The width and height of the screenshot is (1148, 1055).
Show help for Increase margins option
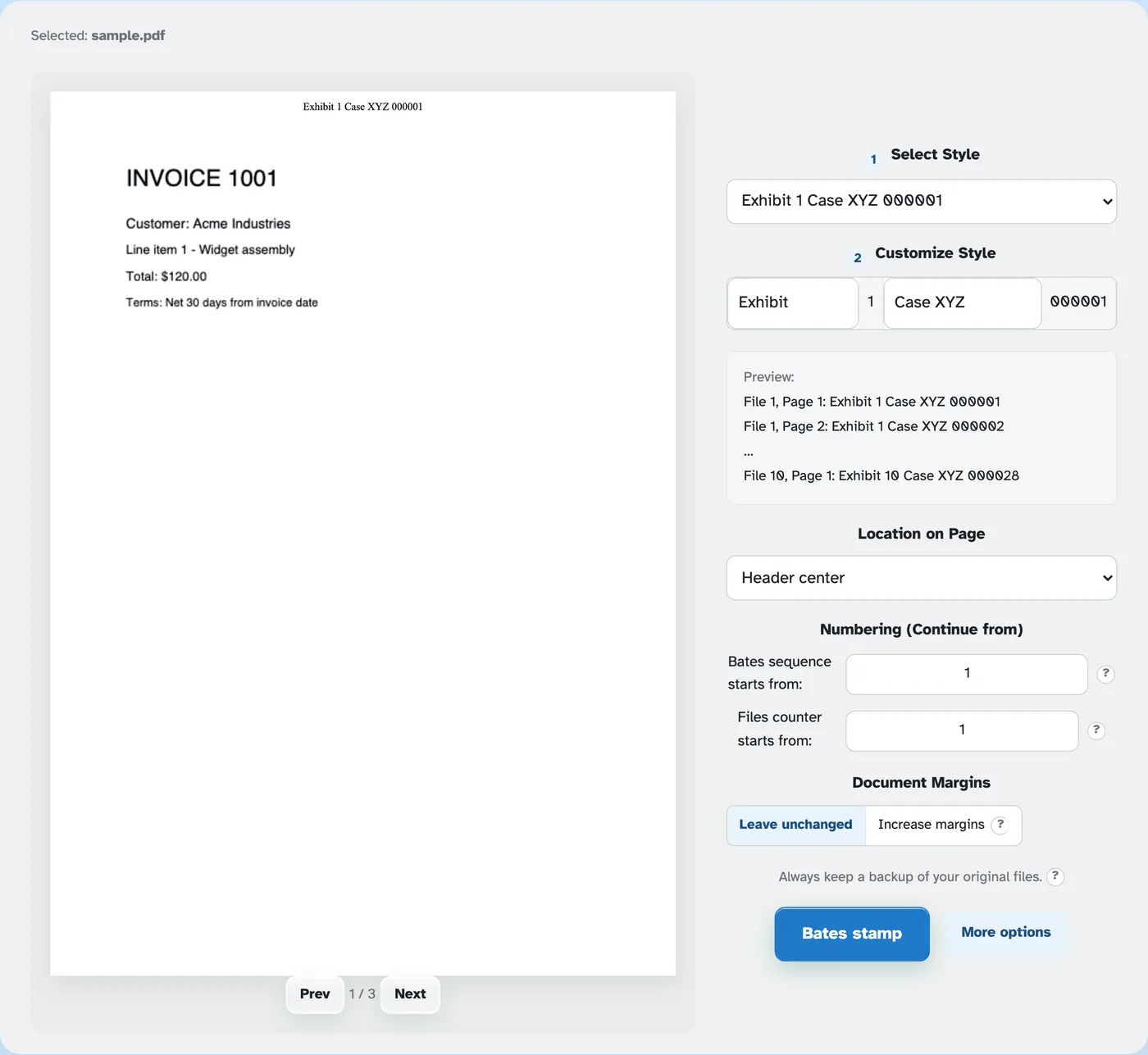1000,825
